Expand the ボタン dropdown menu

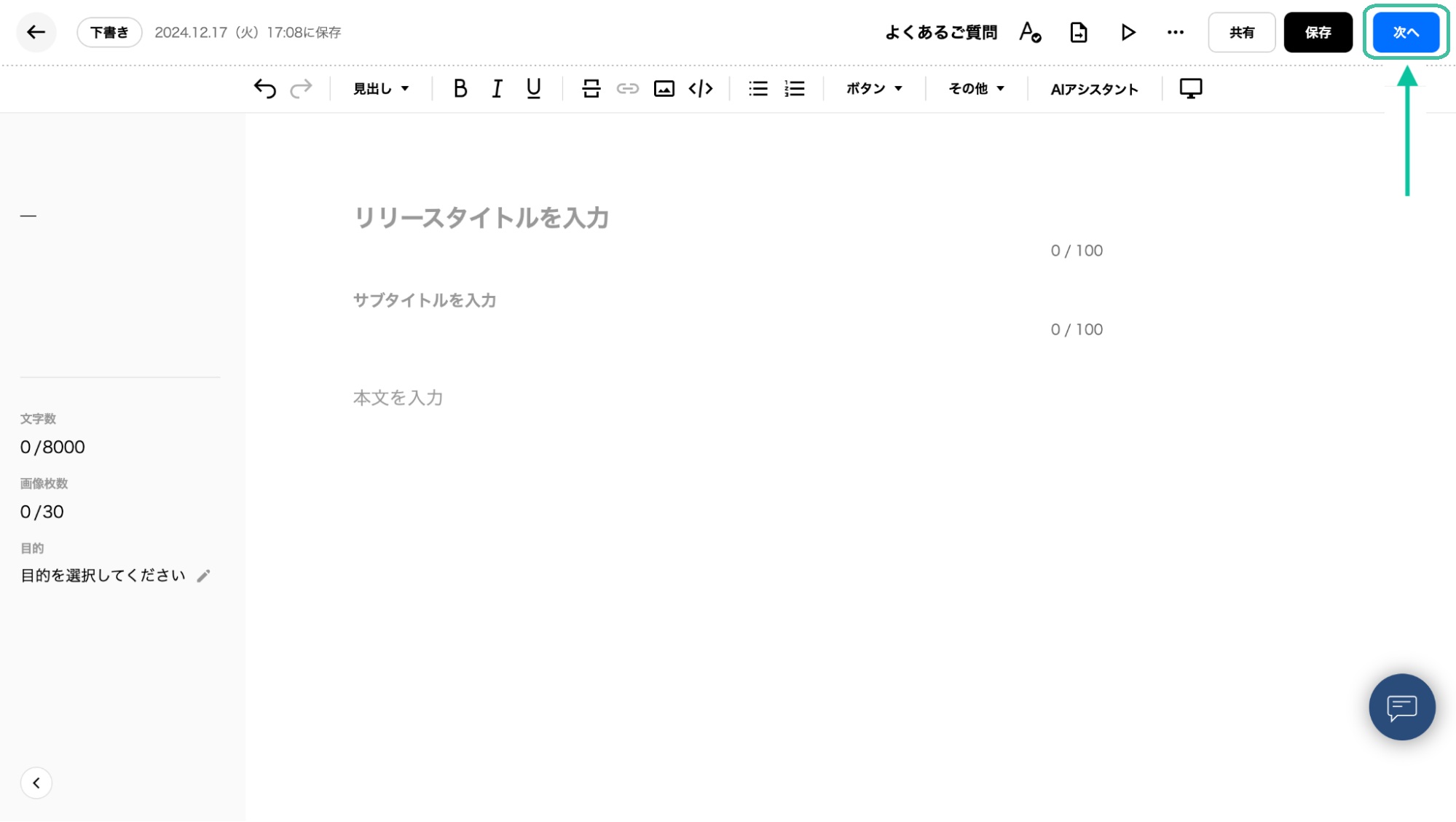click(874, 89)
